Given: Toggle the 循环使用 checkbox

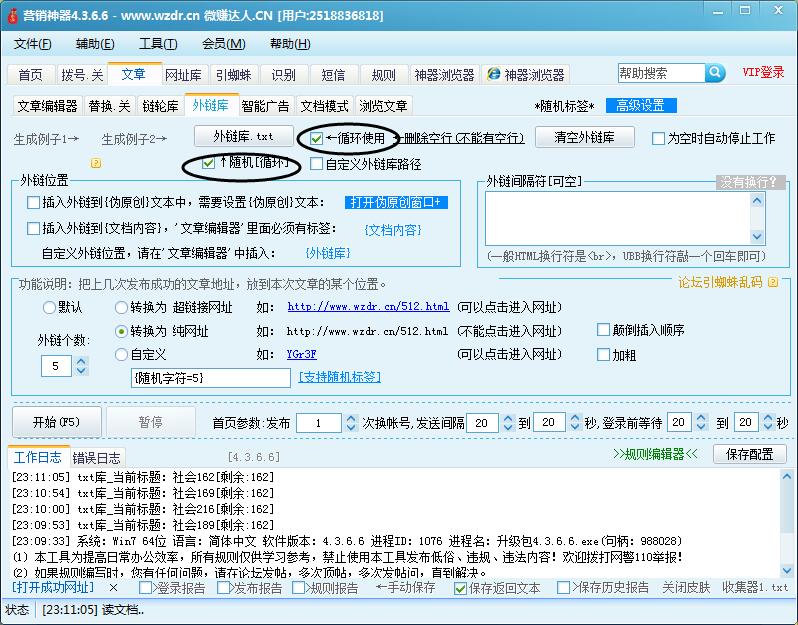Looking at the screenshot, I should tap(317, 138).
